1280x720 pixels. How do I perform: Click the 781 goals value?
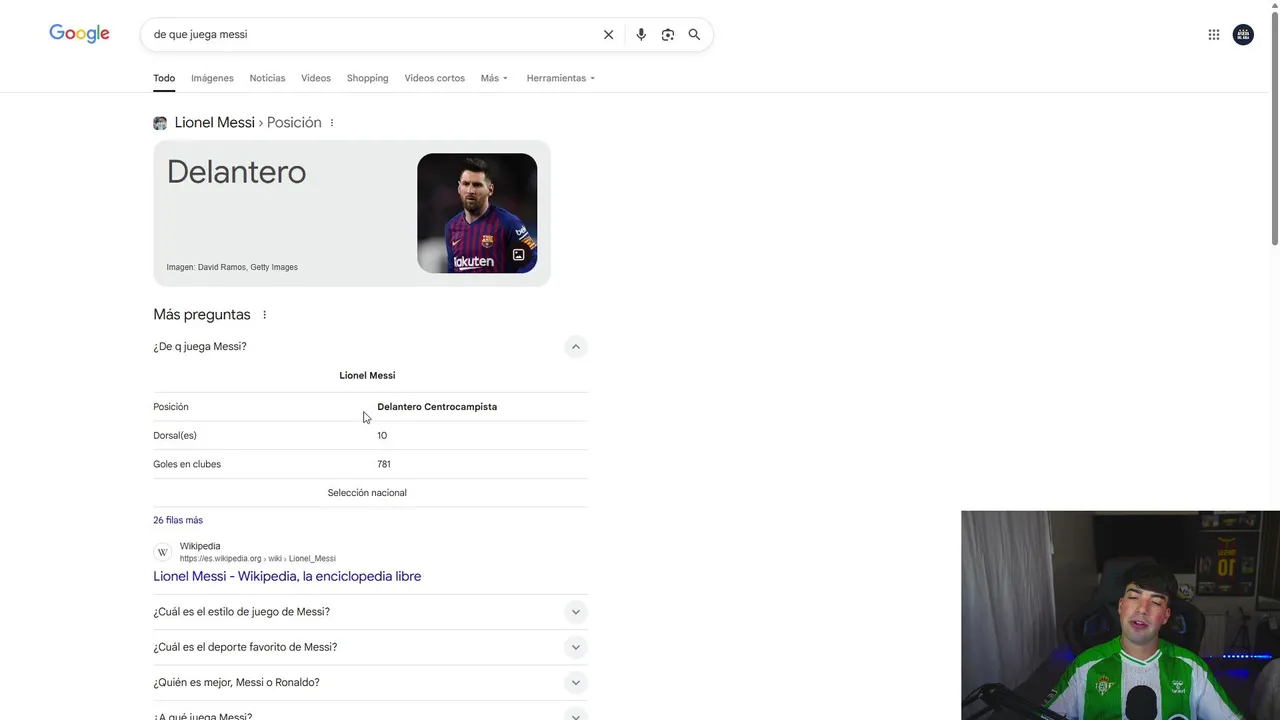point(384,464)
